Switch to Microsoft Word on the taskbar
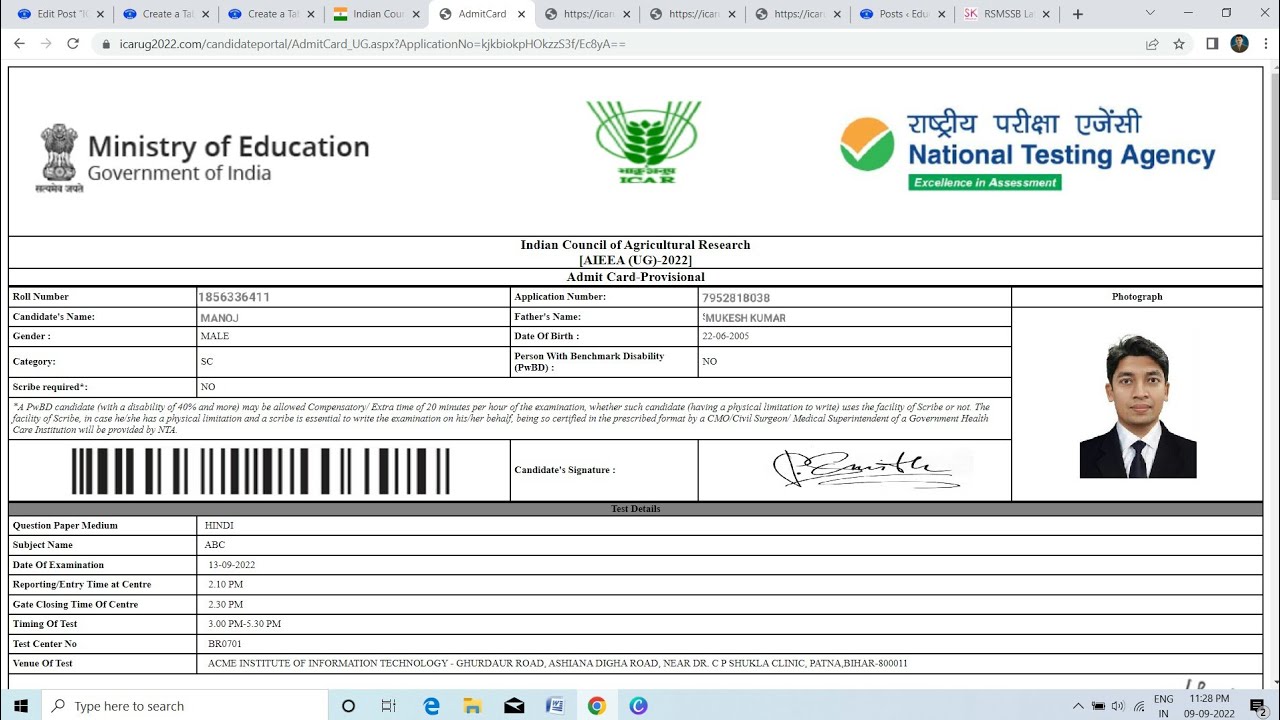The height and width of the screenshot is (720, 1280). point(555,706)
